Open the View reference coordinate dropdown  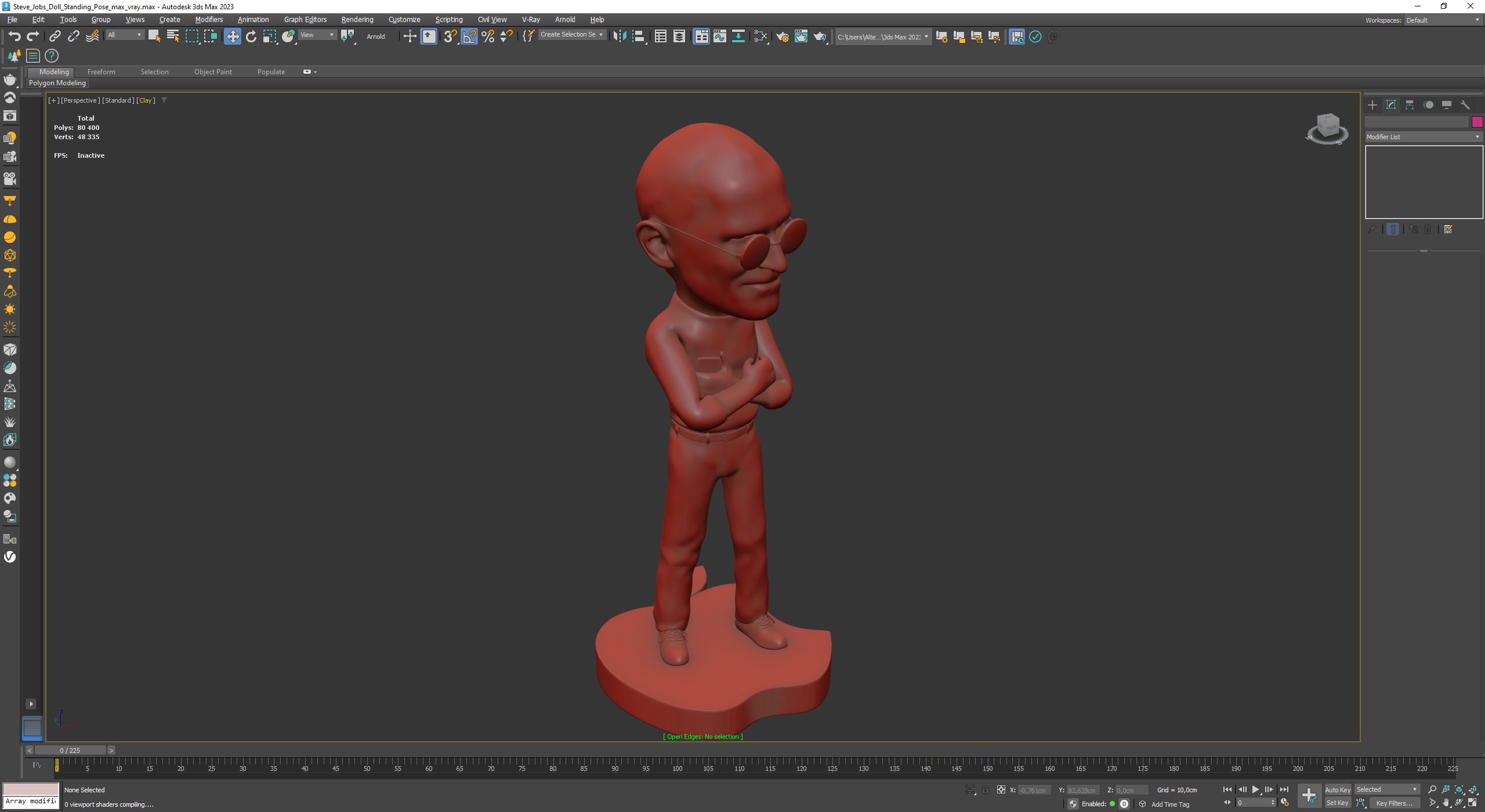317,35
